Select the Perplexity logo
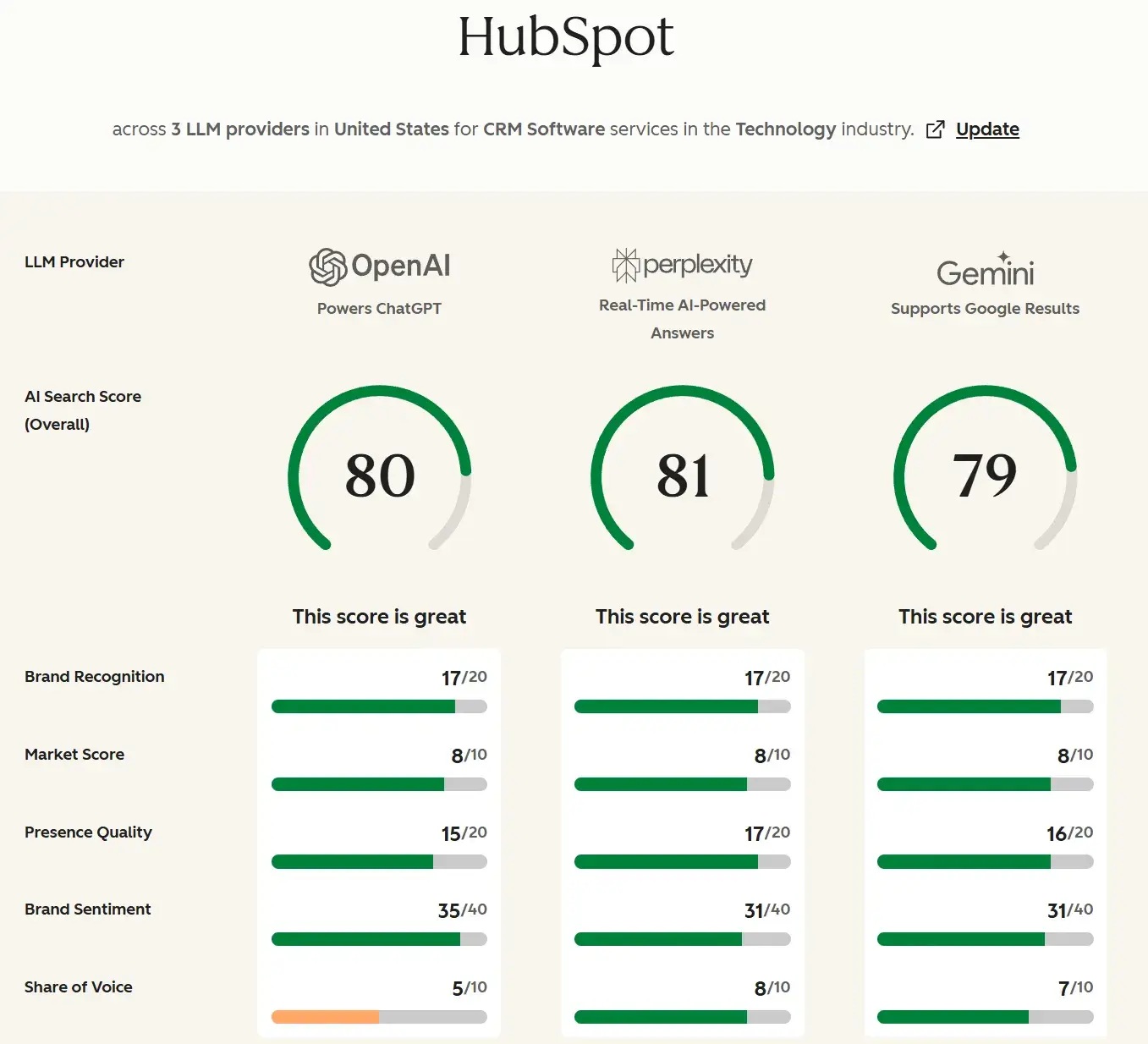This screenshot has width=1148, height=1044. tap(682, 265)
